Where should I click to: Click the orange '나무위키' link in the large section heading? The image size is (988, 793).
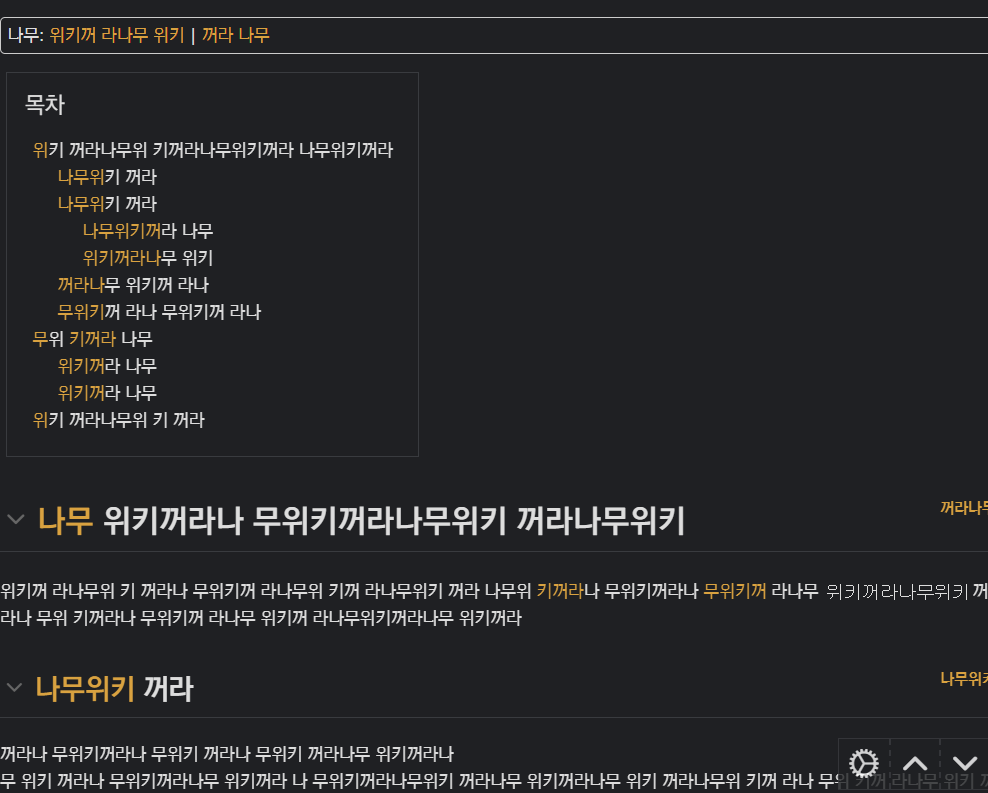pos(85,688)
